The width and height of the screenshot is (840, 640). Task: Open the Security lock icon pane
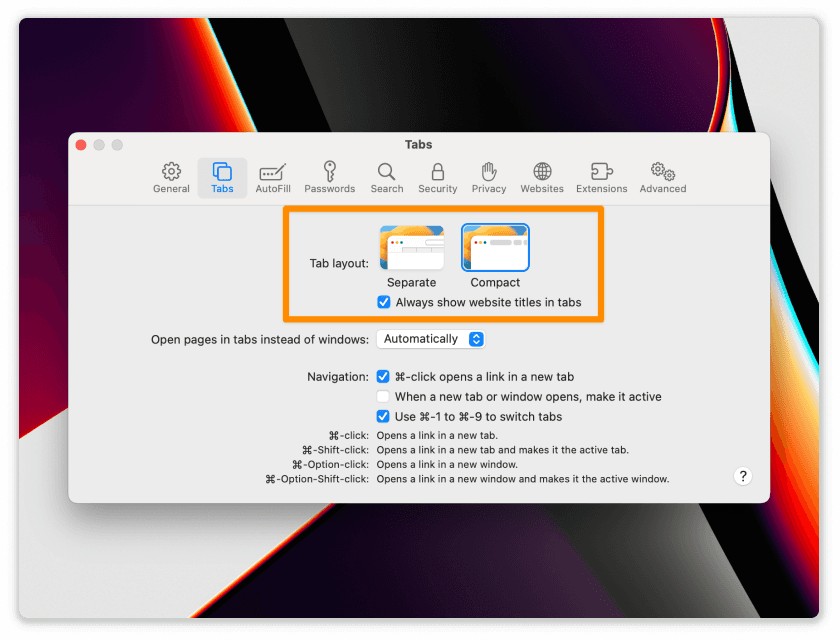[437, 178]
